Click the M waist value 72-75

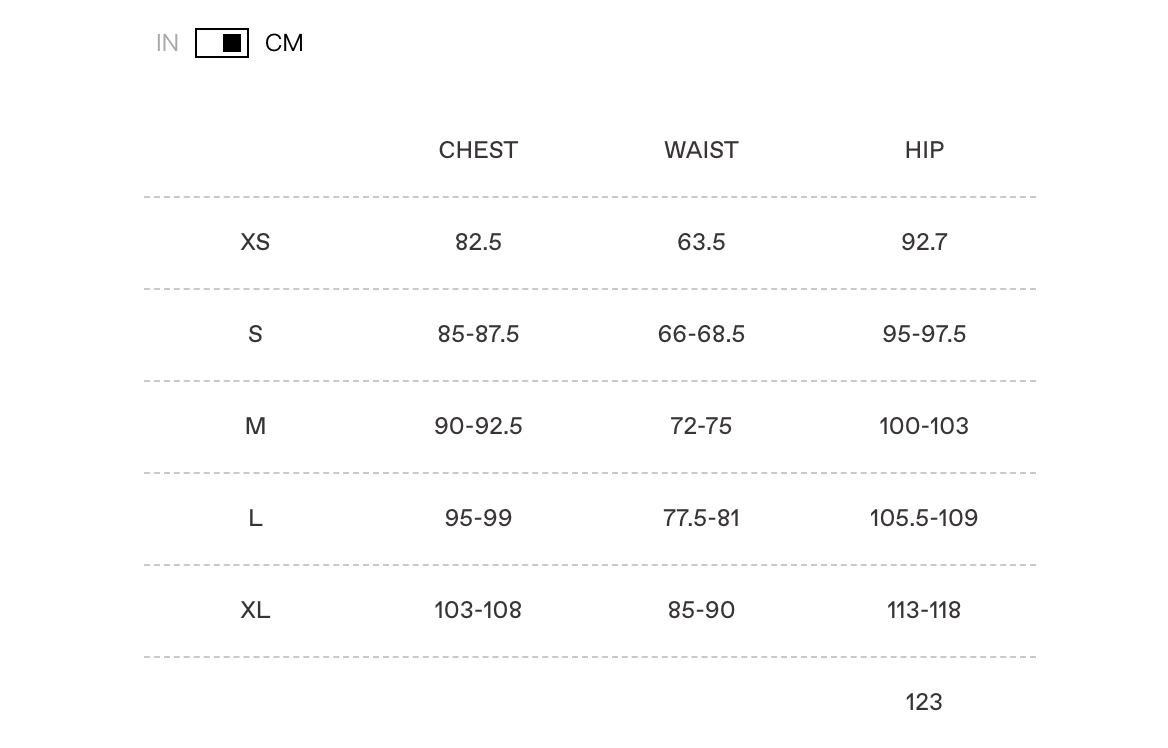coord(701,426)
